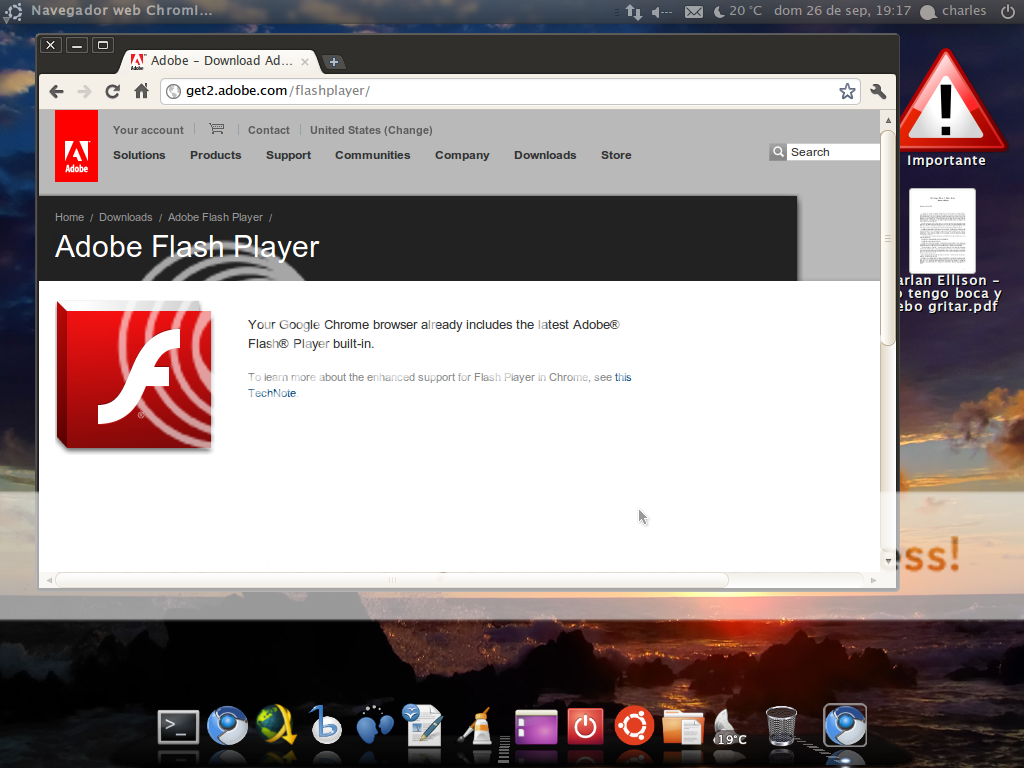Open the purple window dock icon

tap(536, 727)
